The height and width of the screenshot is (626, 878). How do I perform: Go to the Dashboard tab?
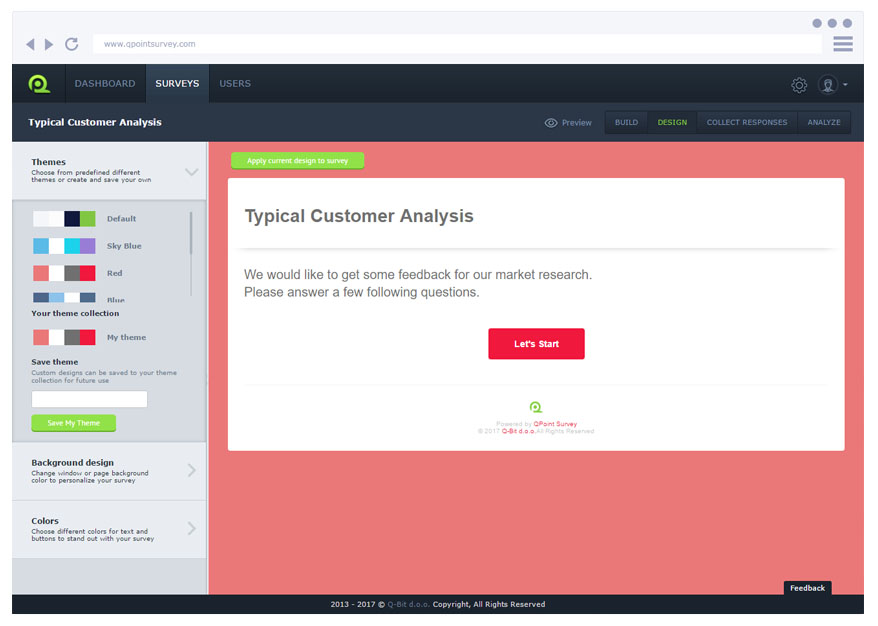105,83
